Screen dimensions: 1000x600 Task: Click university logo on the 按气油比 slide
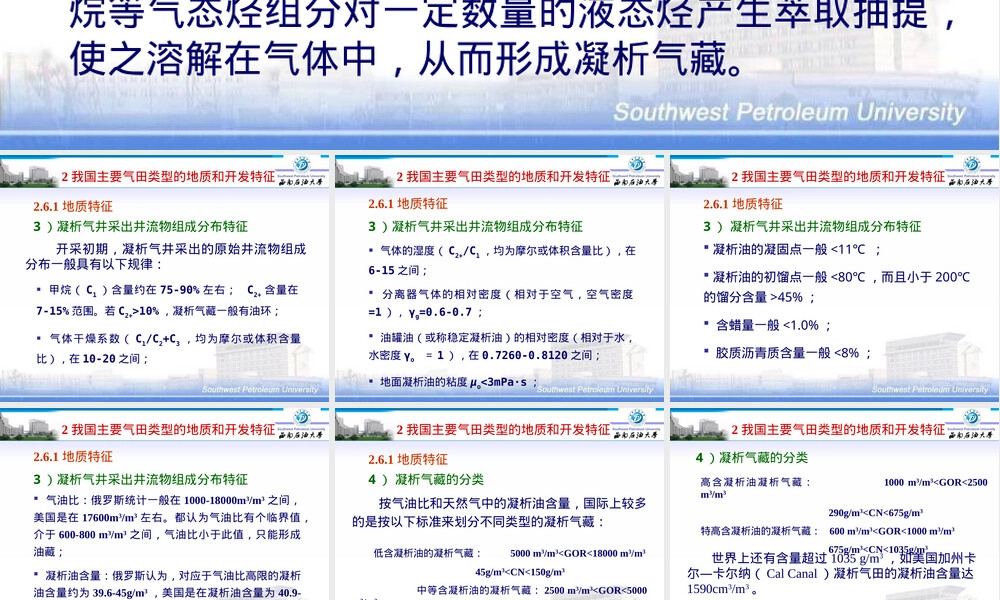tap(636, 425)
